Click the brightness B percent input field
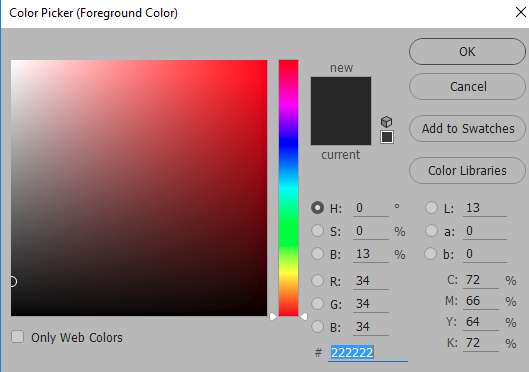 click(371, 254)
